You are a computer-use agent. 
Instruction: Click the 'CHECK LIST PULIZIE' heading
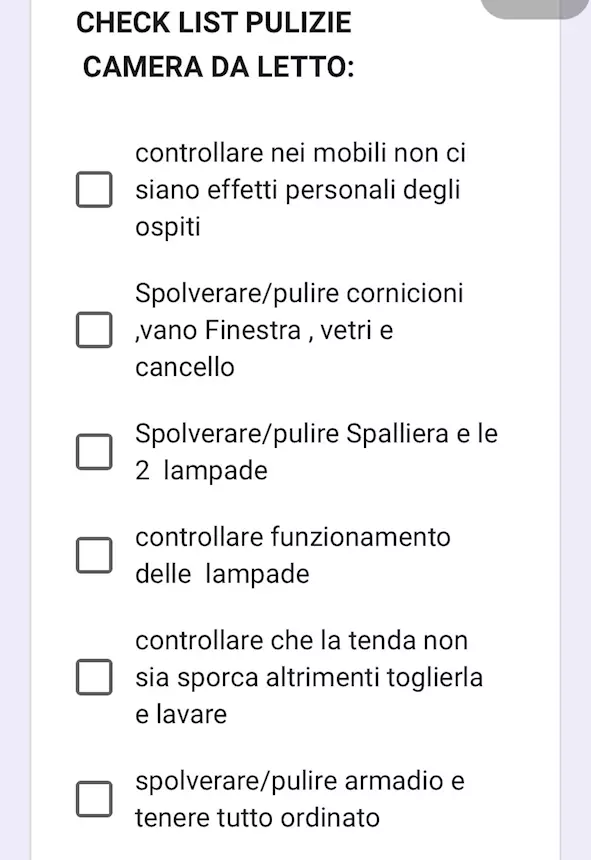[214, 22]
